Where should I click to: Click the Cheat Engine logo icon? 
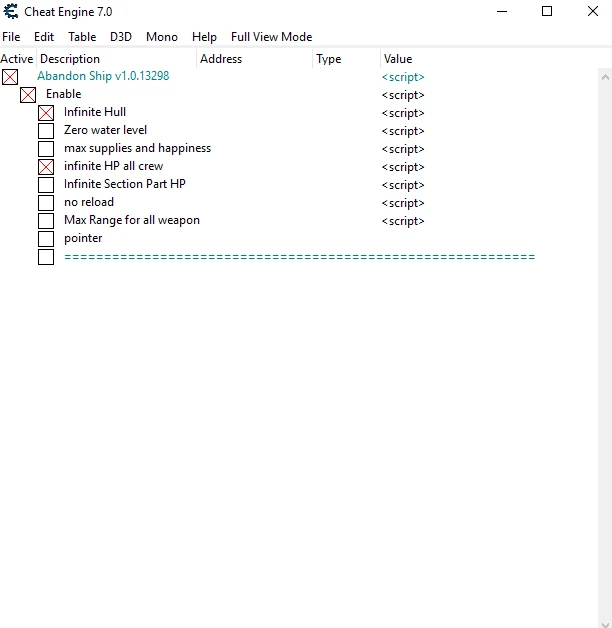coord(11,11)
